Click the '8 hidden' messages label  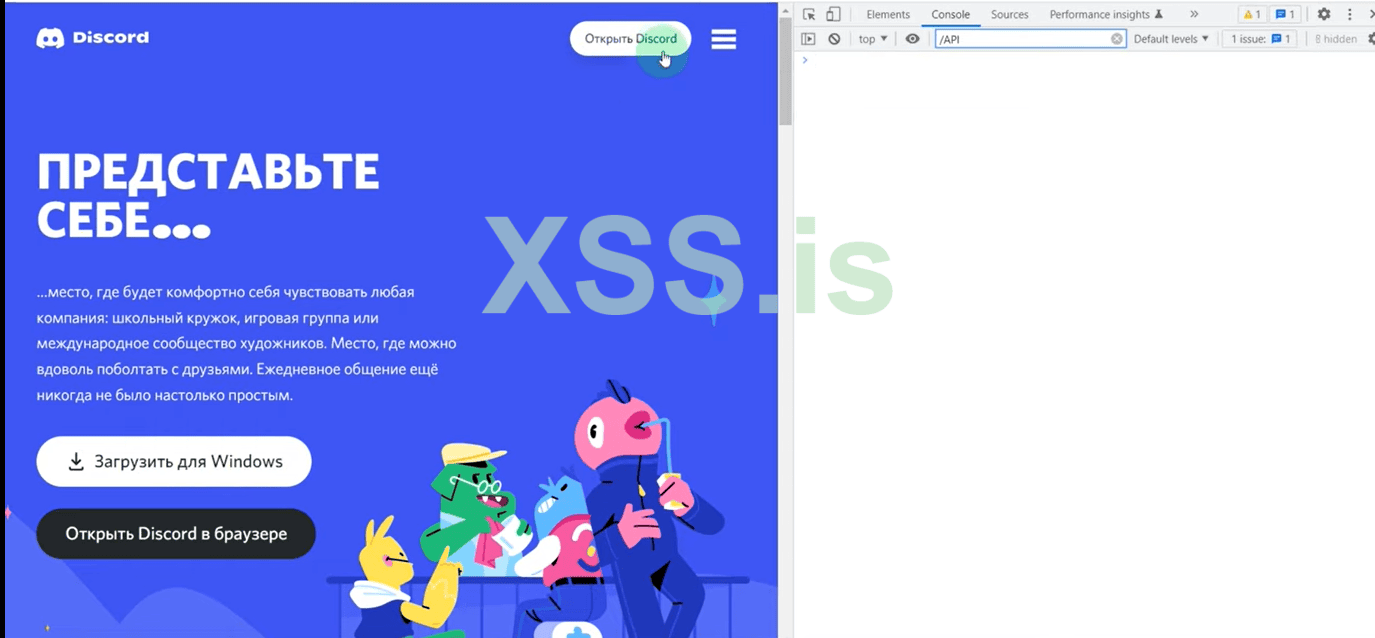coord(1336,39)
